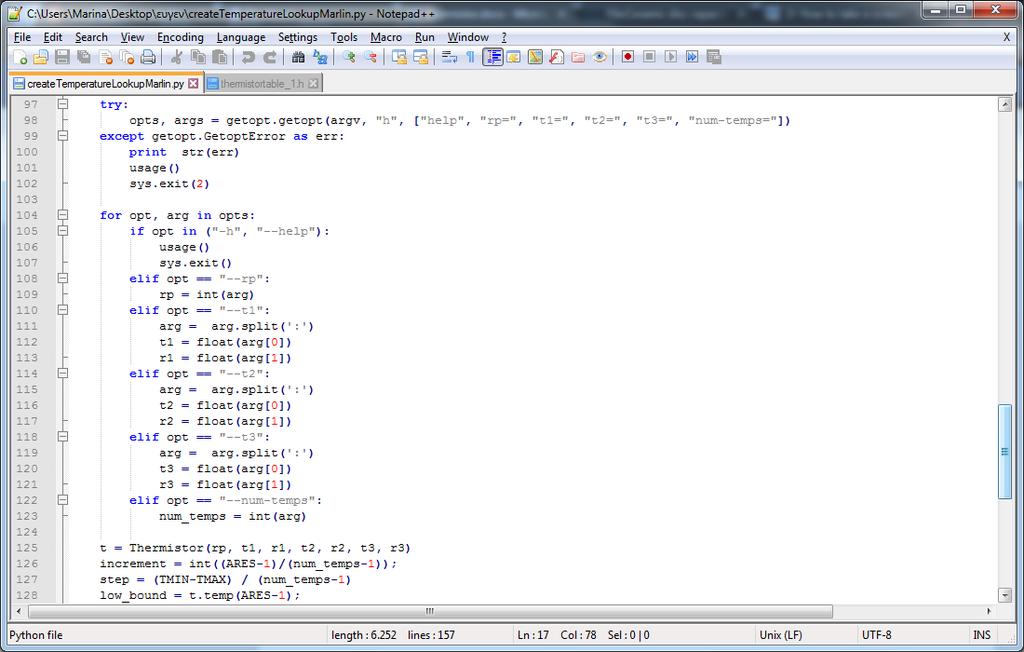Click the Run macro multiple times icon
This screenshot has height=652, width=1024.
point(692,57)
